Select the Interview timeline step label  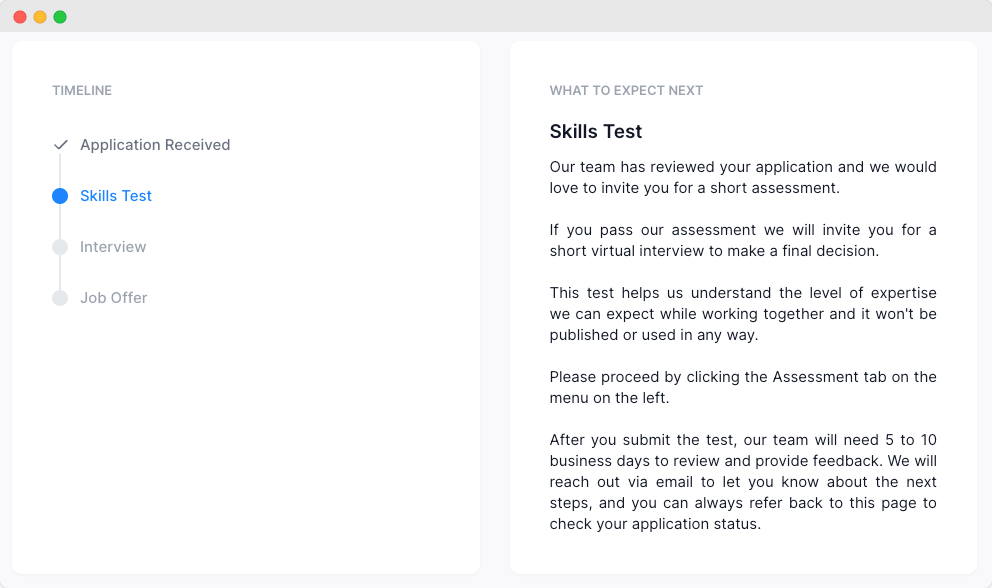click(x=113, y=247)
